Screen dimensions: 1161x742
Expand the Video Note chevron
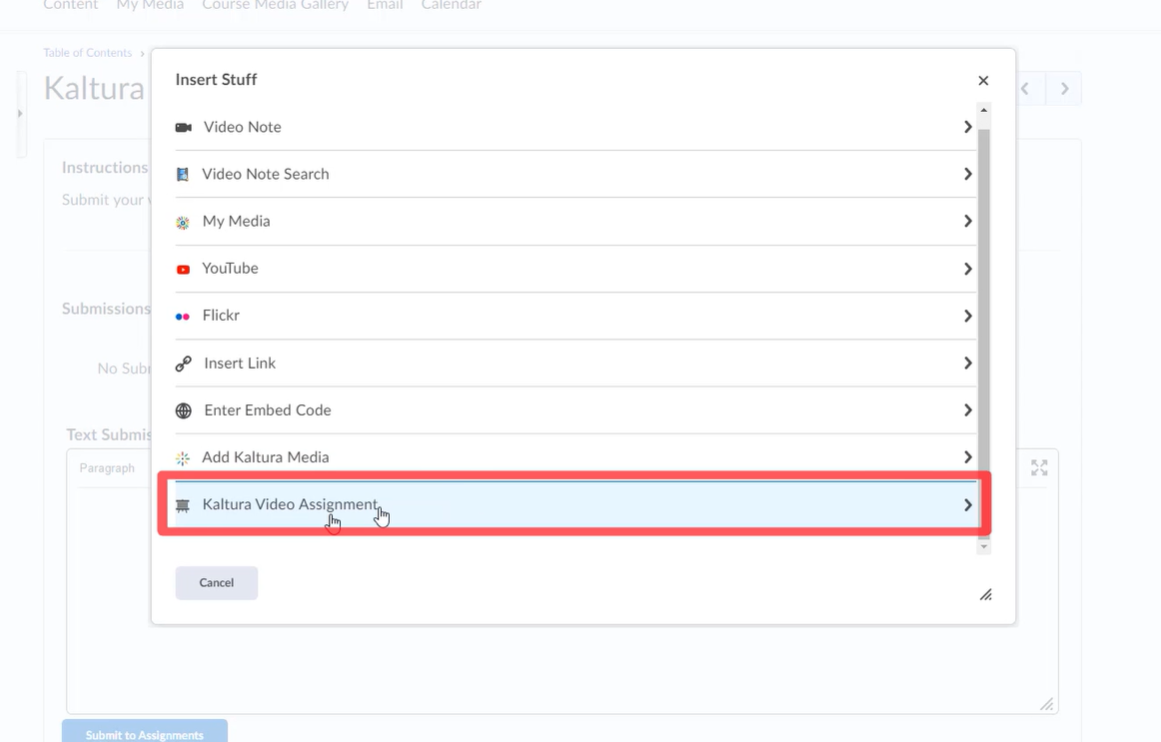[967, 127]
